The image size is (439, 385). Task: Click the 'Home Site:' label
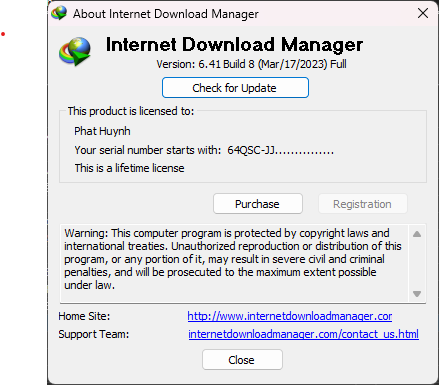(84, 316)
